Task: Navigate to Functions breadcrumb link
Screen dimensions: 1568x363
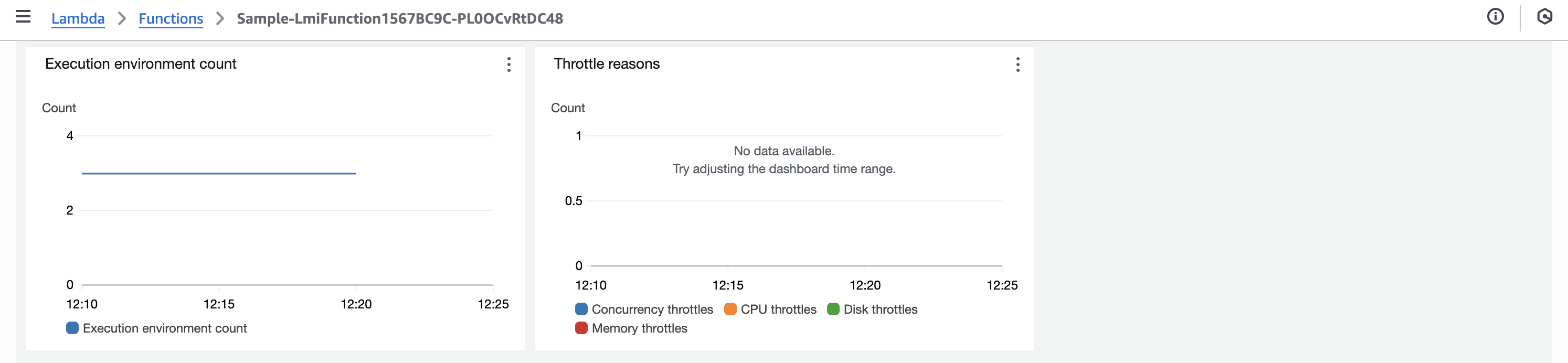Action: [171, 19]
